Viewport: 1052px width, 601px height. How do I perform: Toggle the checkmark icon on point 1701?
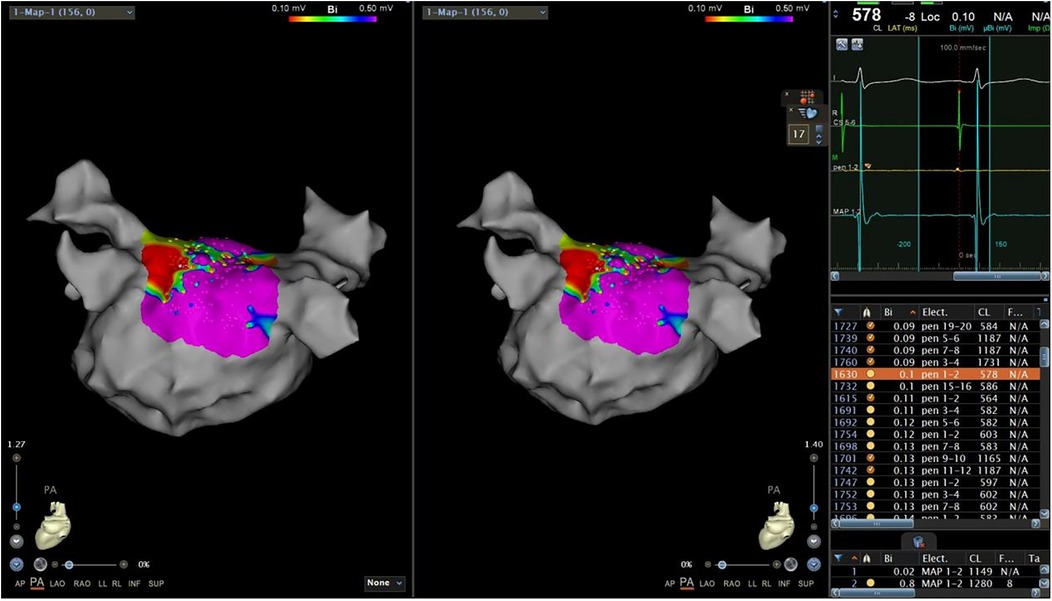(x=870, y=458)
